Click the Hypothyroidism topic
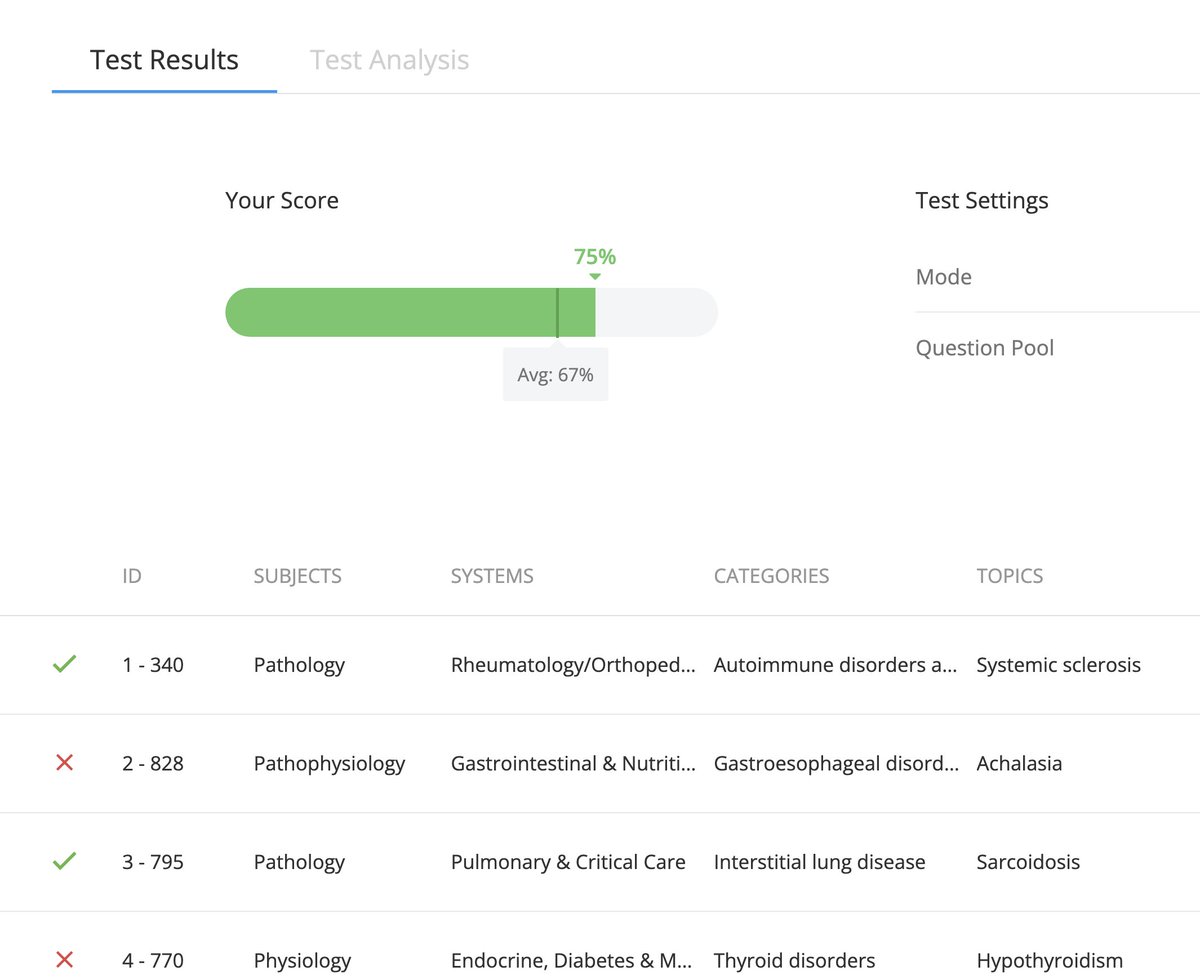Screen dimensions: 1200x980 coord(1049,961)
